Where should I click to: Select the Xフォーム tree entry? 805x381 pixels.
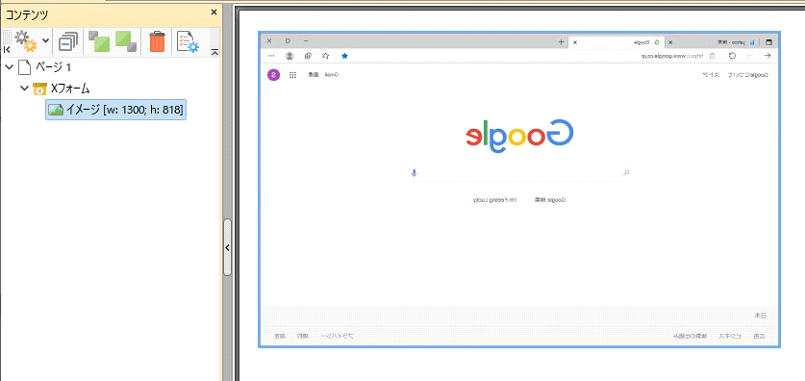click(70, 88)
